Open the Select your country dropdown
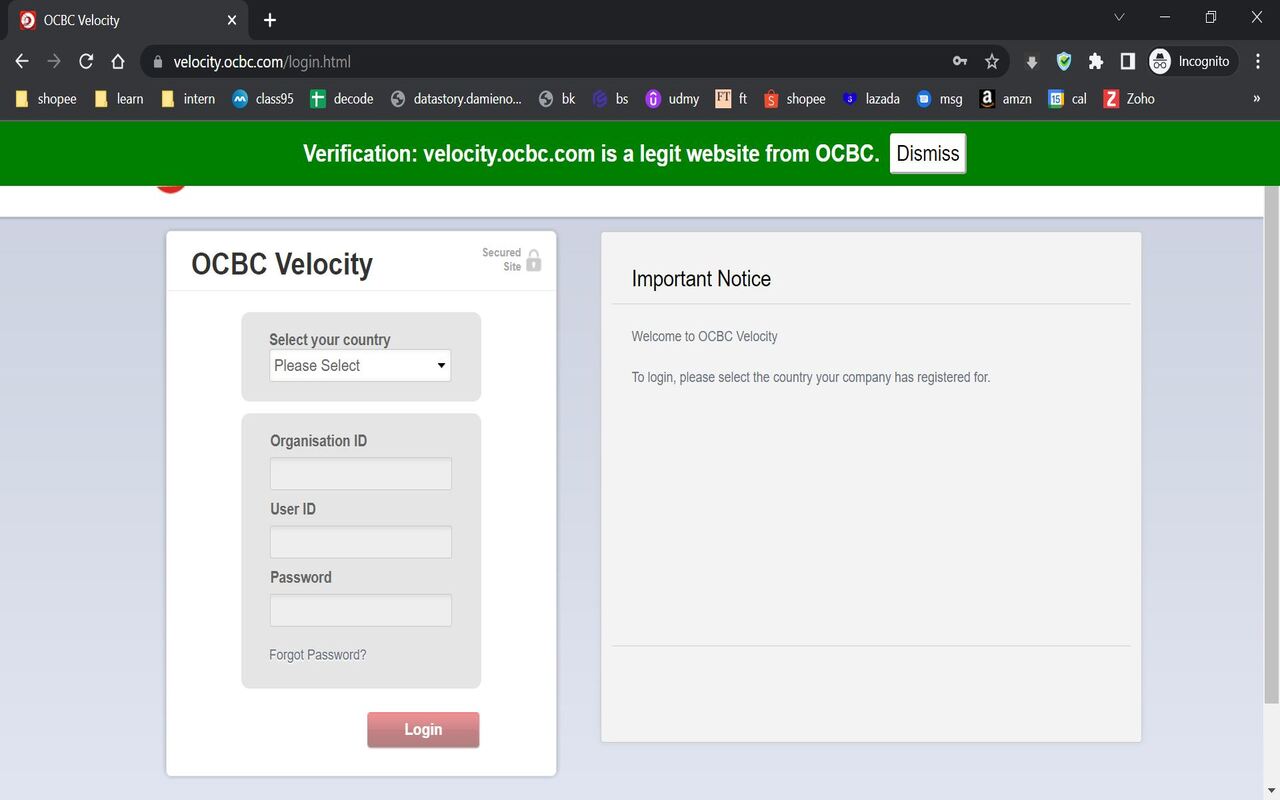Viewport: 1280px width, 800px height. pyautogui.click(x=359, y=365)
